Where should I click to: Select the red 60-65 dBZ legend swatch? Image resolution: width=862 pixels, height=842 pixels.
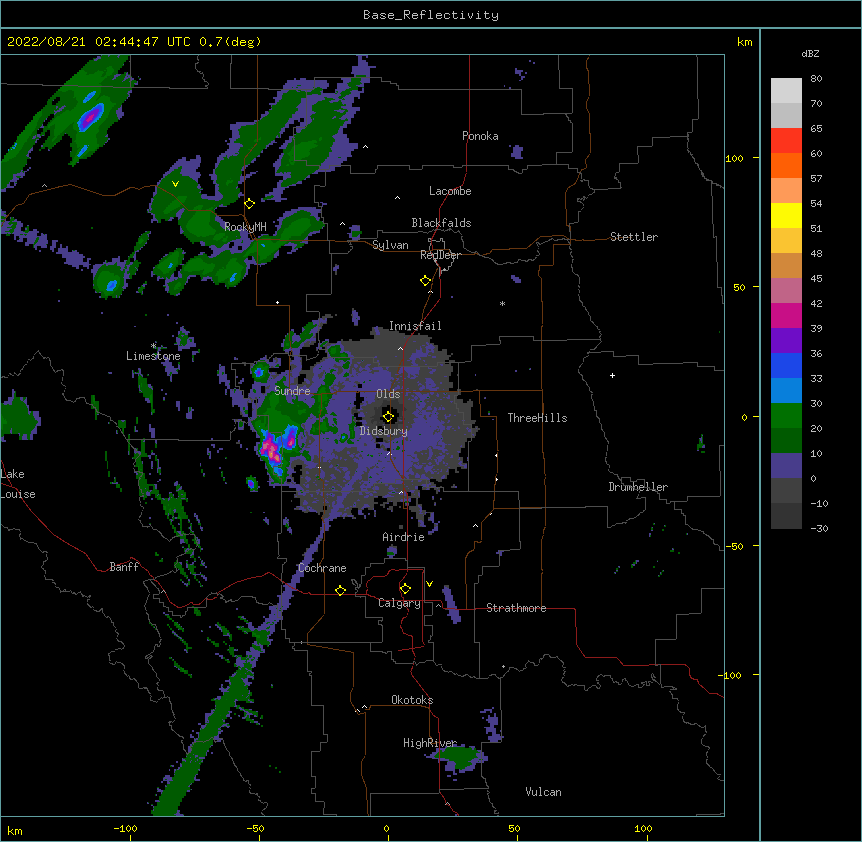point(786,141)
